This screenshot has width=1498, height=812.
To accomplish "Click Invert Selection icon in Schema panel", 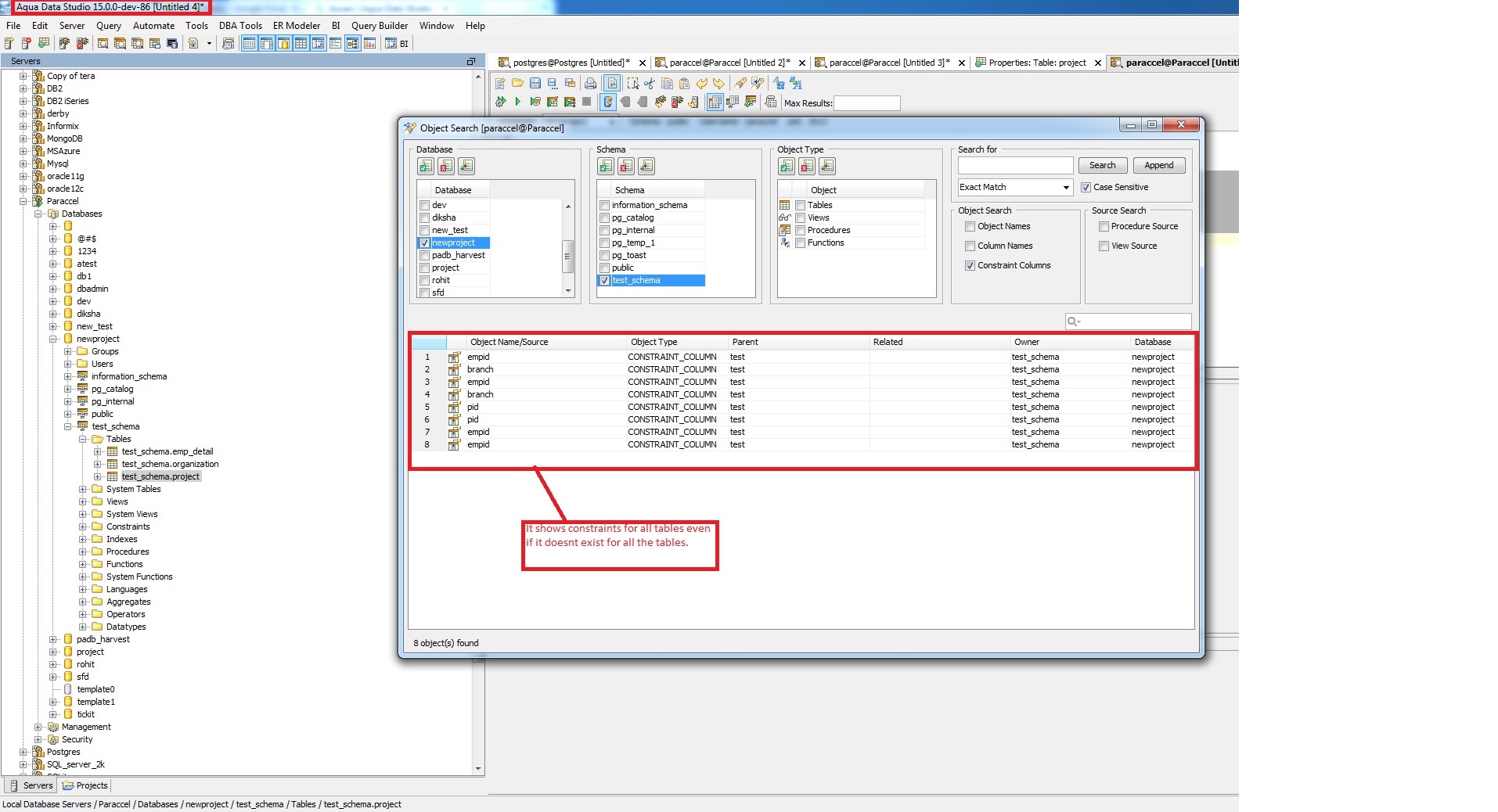I will click(x=646, y=166).
